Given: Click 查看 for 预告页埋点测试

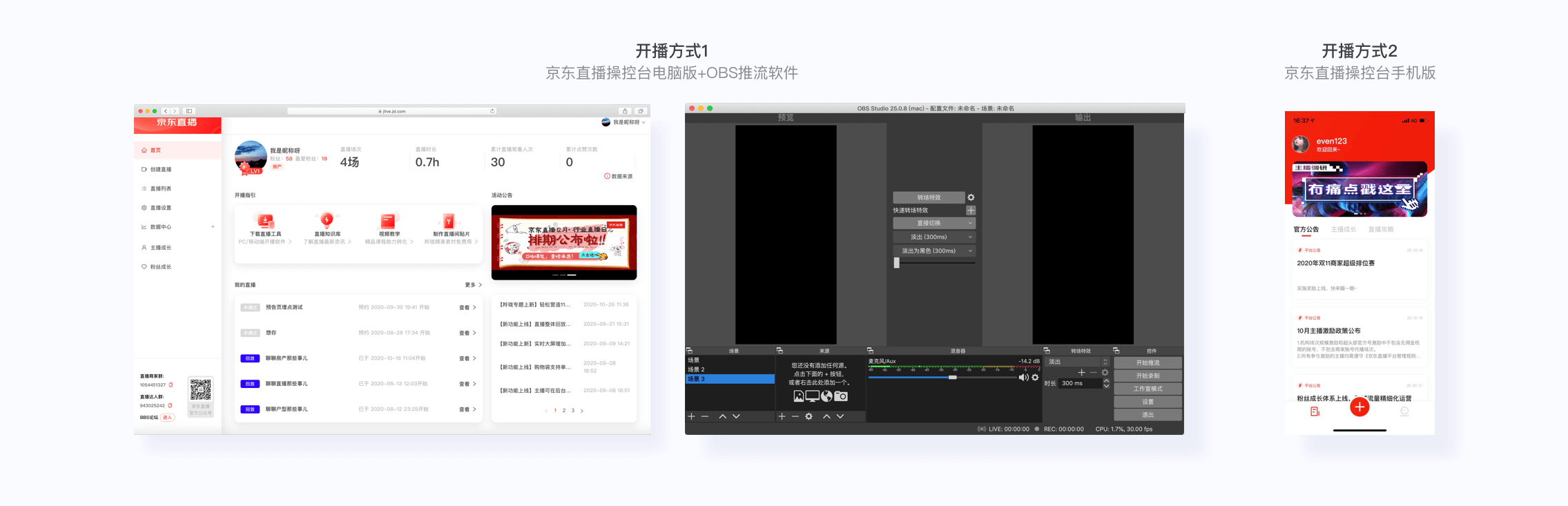Looking at the screenshot, I should point(467,307).
